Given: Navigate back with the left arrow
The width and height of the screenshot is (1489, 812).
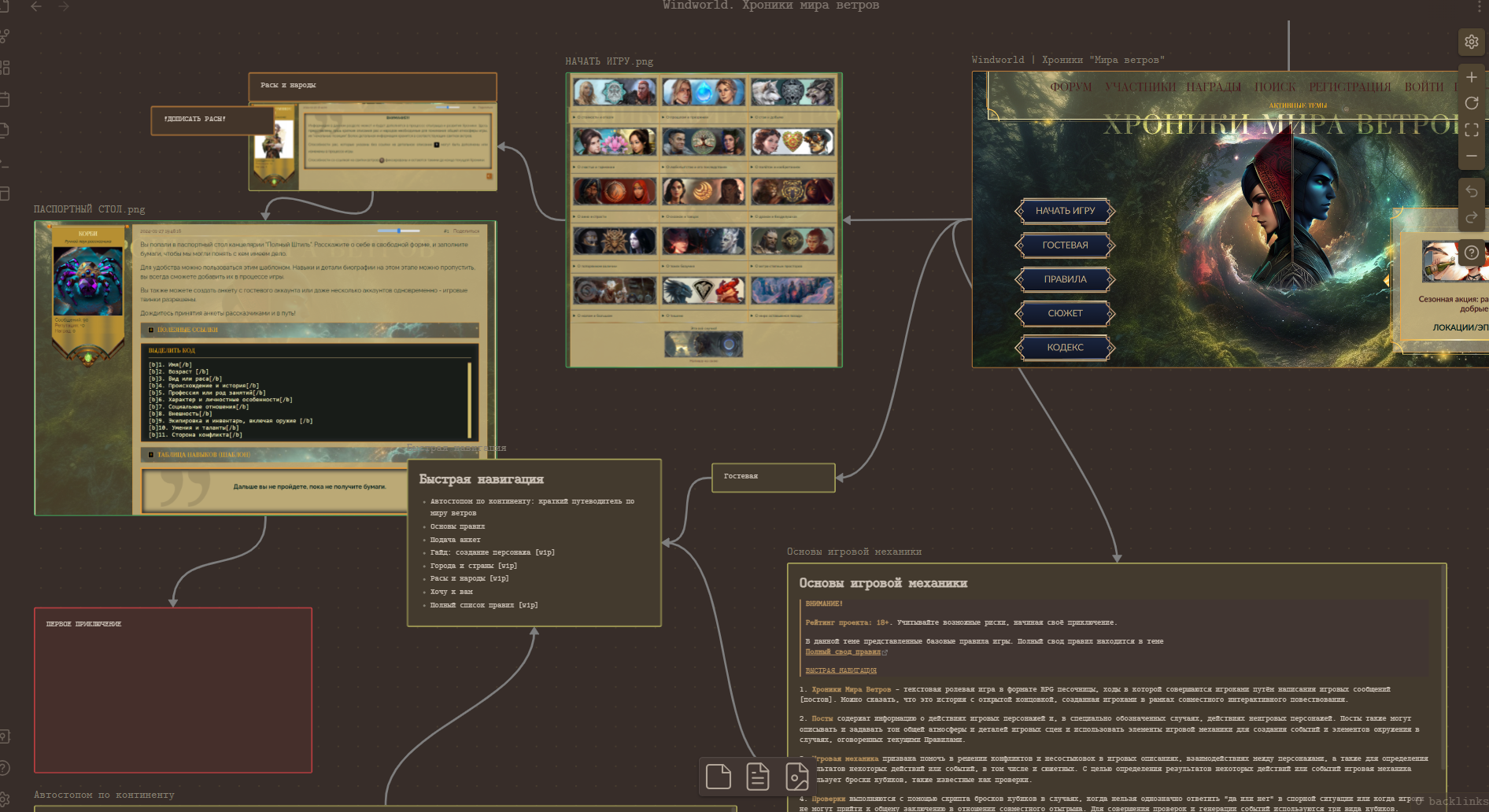Looking at the screenshot, I should tap(36, 6).
